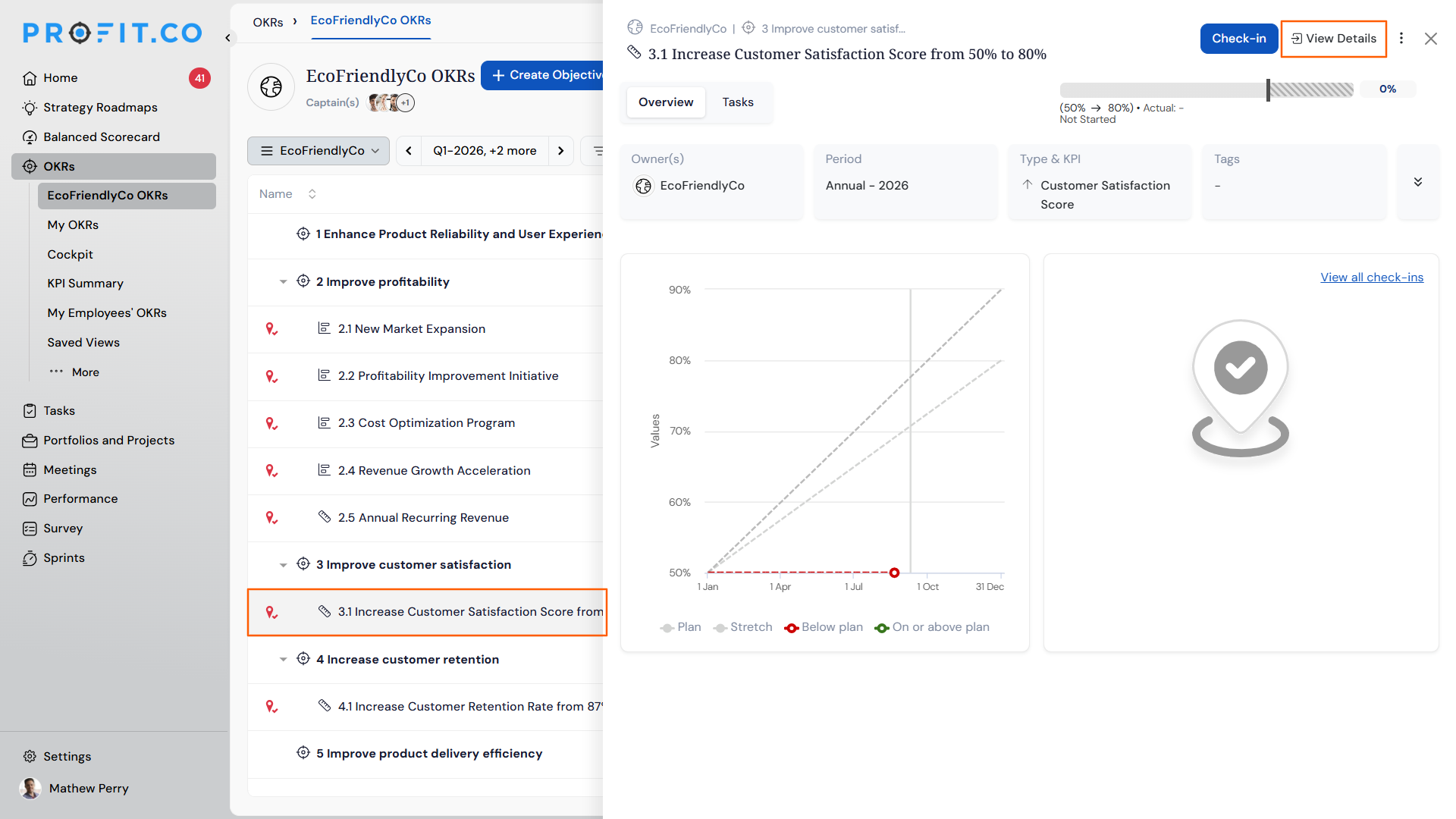Open the Q1-2026, +2 more period selector

coord(485,151)
